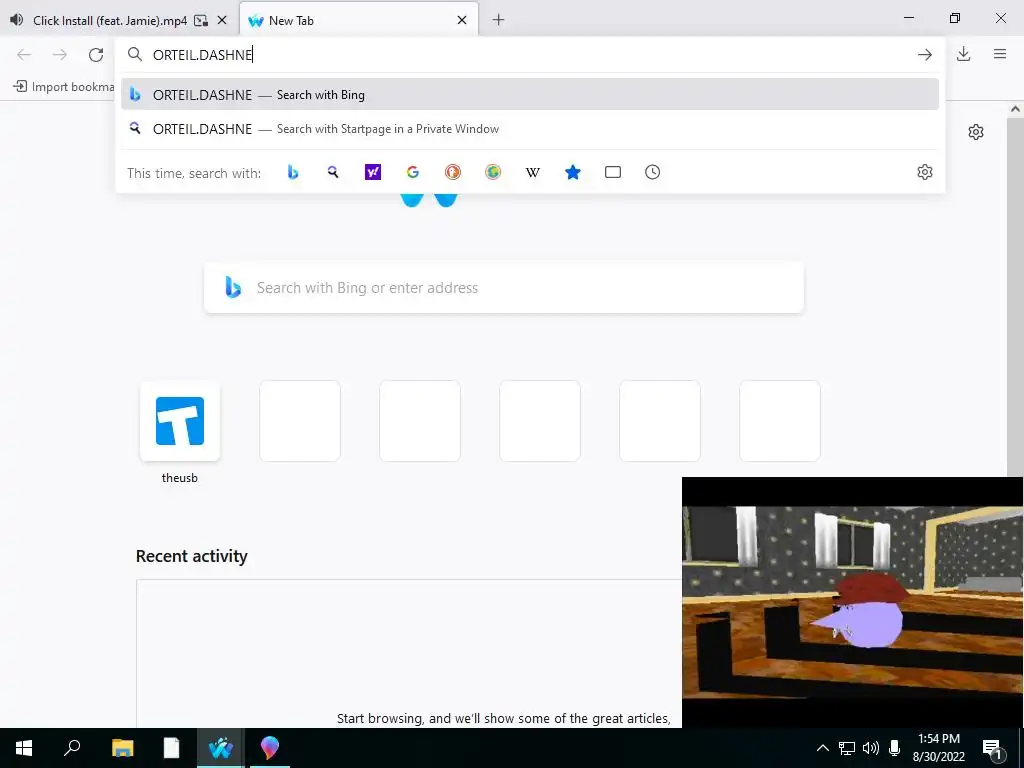
Task: Open Windows Start menu
Action: coord(24,748)
